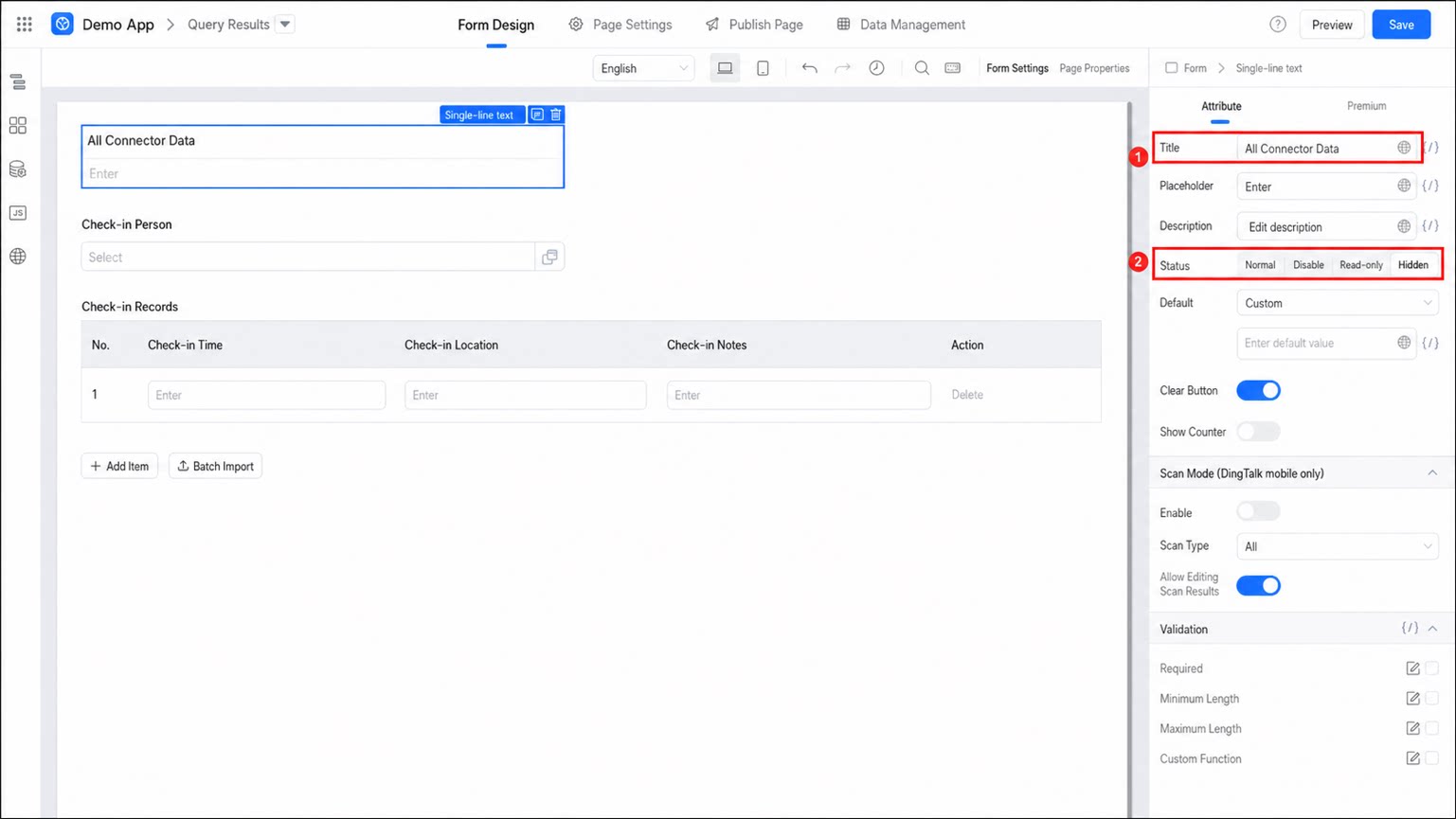Click the Add Item button
The height and width of the screenshot is (819, 1456).
pos(119,466)
